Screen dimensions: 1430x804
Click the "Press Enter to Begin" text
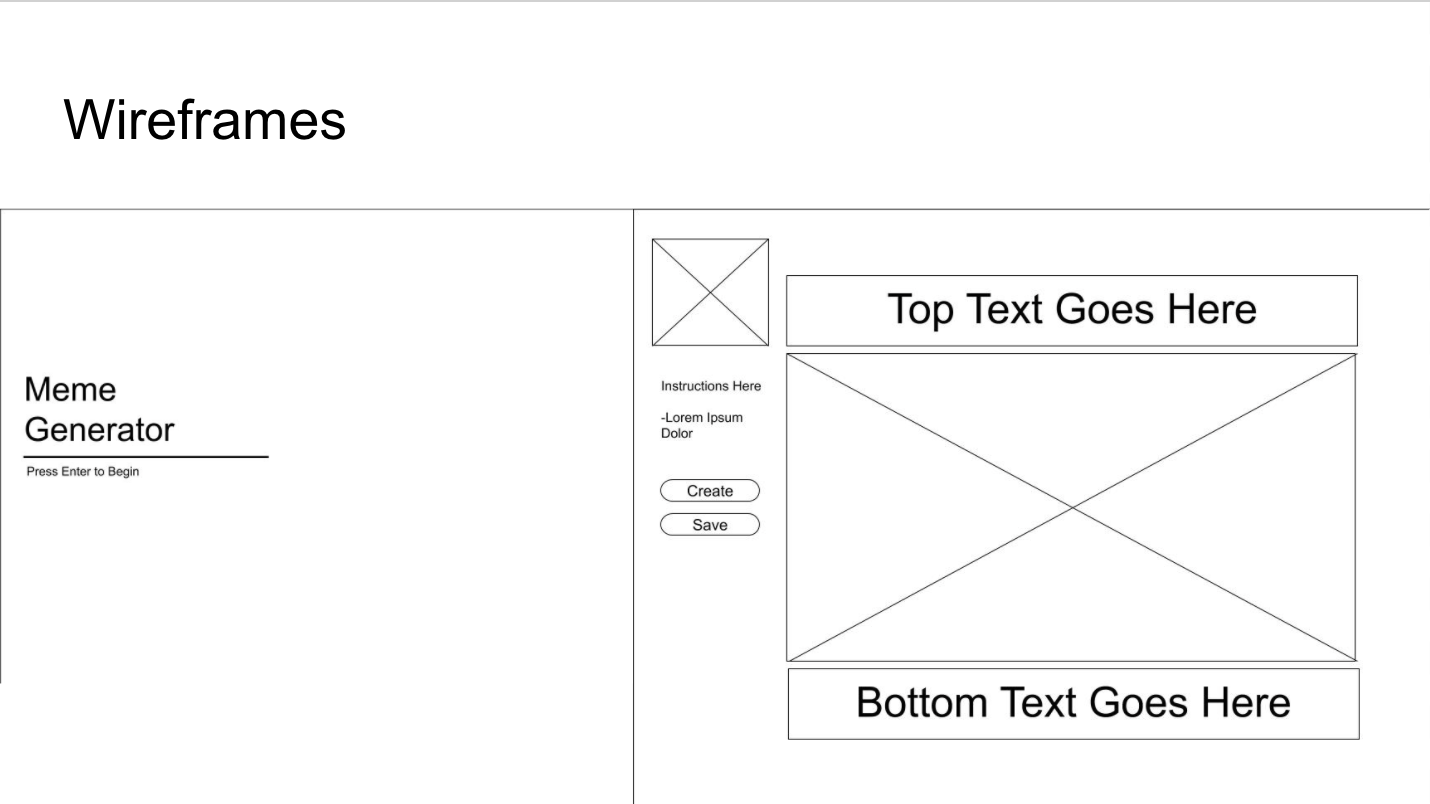(x=83, y=472)
